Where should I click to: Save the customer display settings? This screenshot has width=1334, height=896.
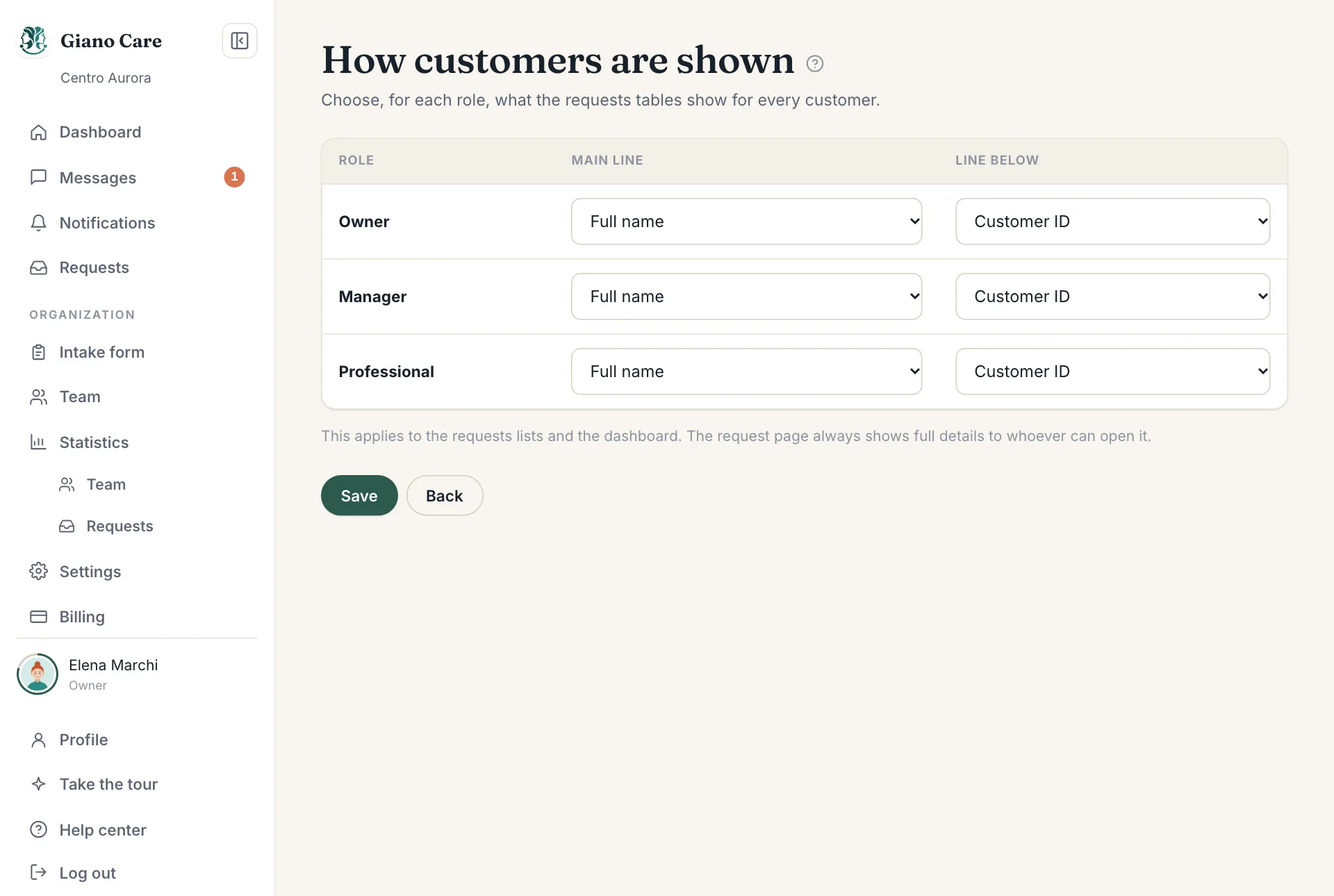point(359,495)
